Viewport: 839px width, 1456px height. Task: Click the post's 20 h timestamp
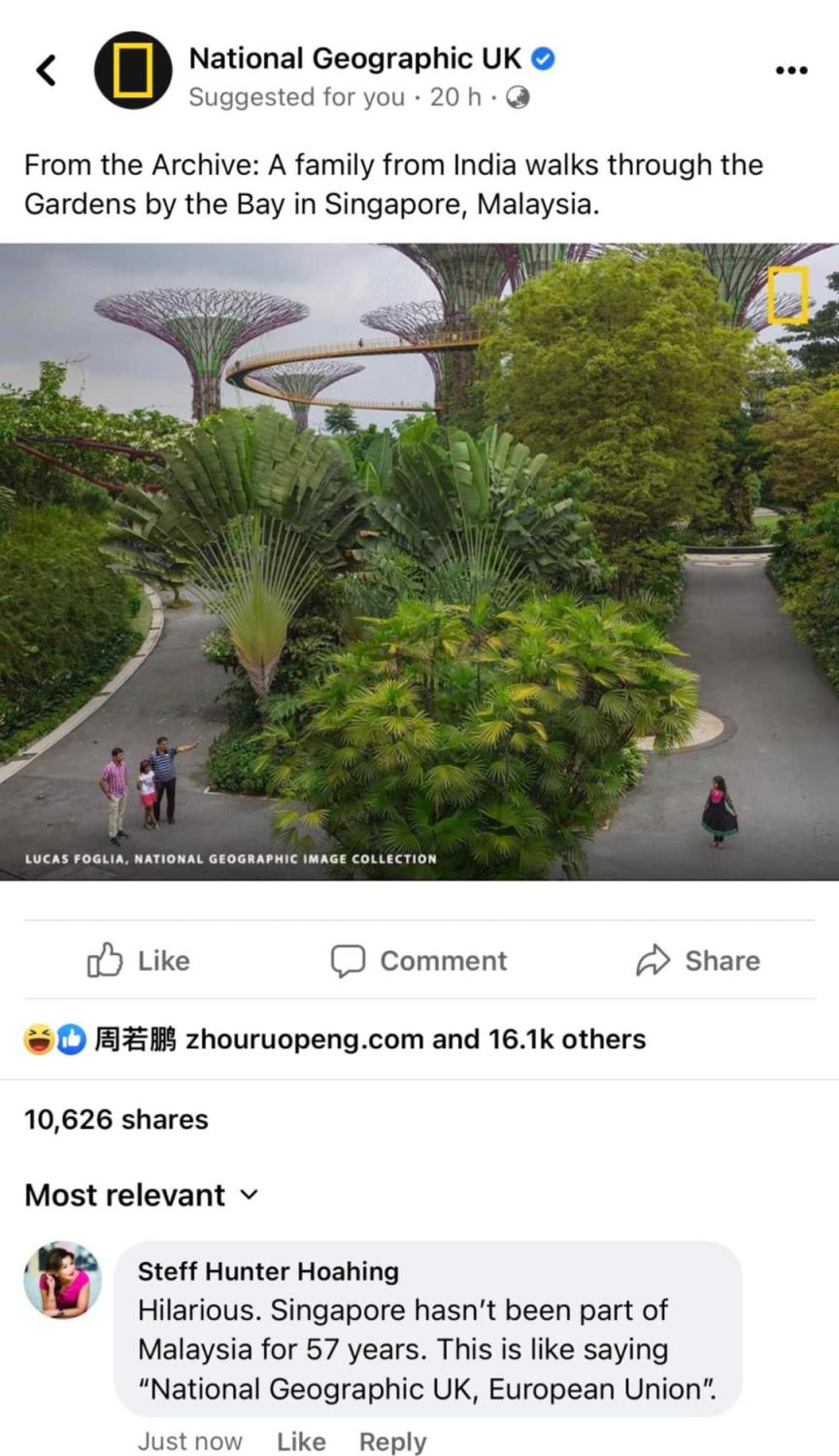(455, 97)
